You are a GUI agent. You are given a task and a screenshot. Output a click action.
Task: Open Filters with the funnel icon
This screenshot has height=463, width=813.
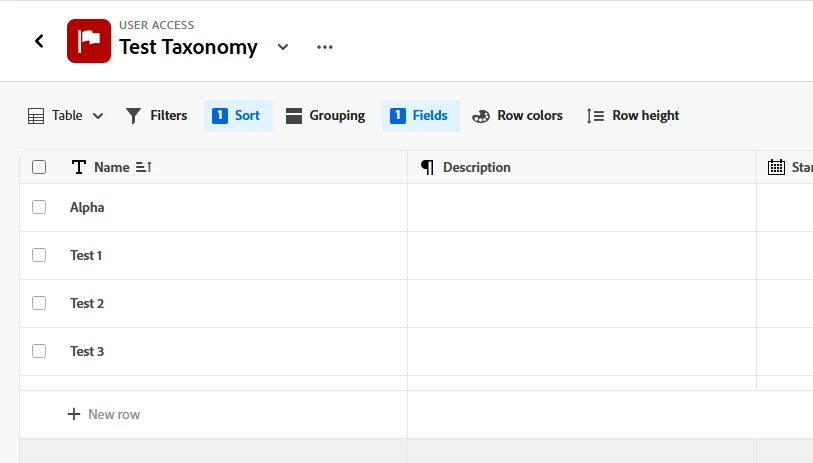coord(156,116)
